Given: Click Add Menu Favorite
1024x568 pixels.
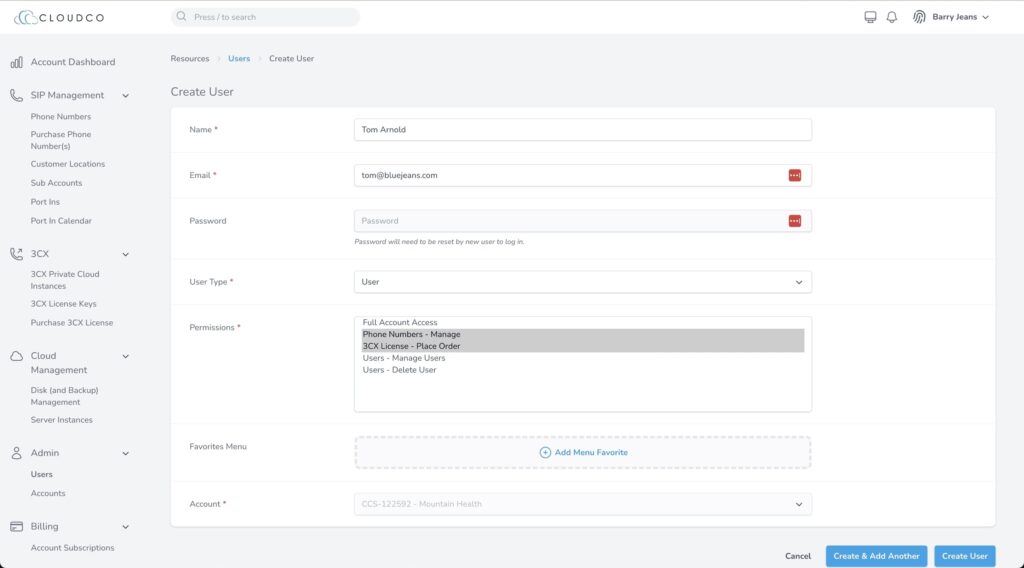Looking at the screenshot, I should coord(584,452).
